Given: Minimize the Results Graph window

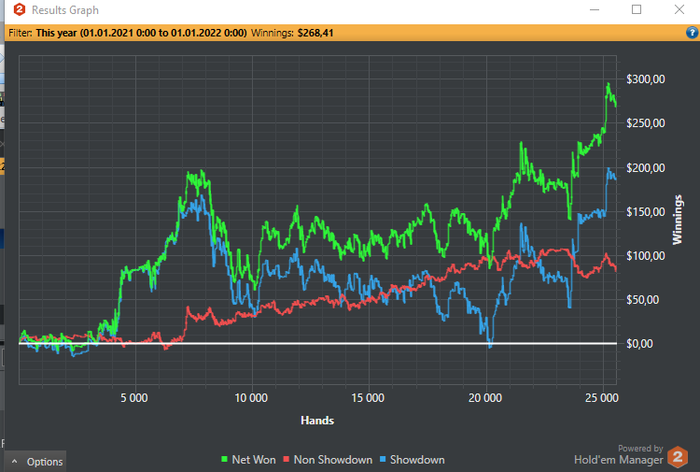Looking at the screenshot, I should click(x=594, y=9).
